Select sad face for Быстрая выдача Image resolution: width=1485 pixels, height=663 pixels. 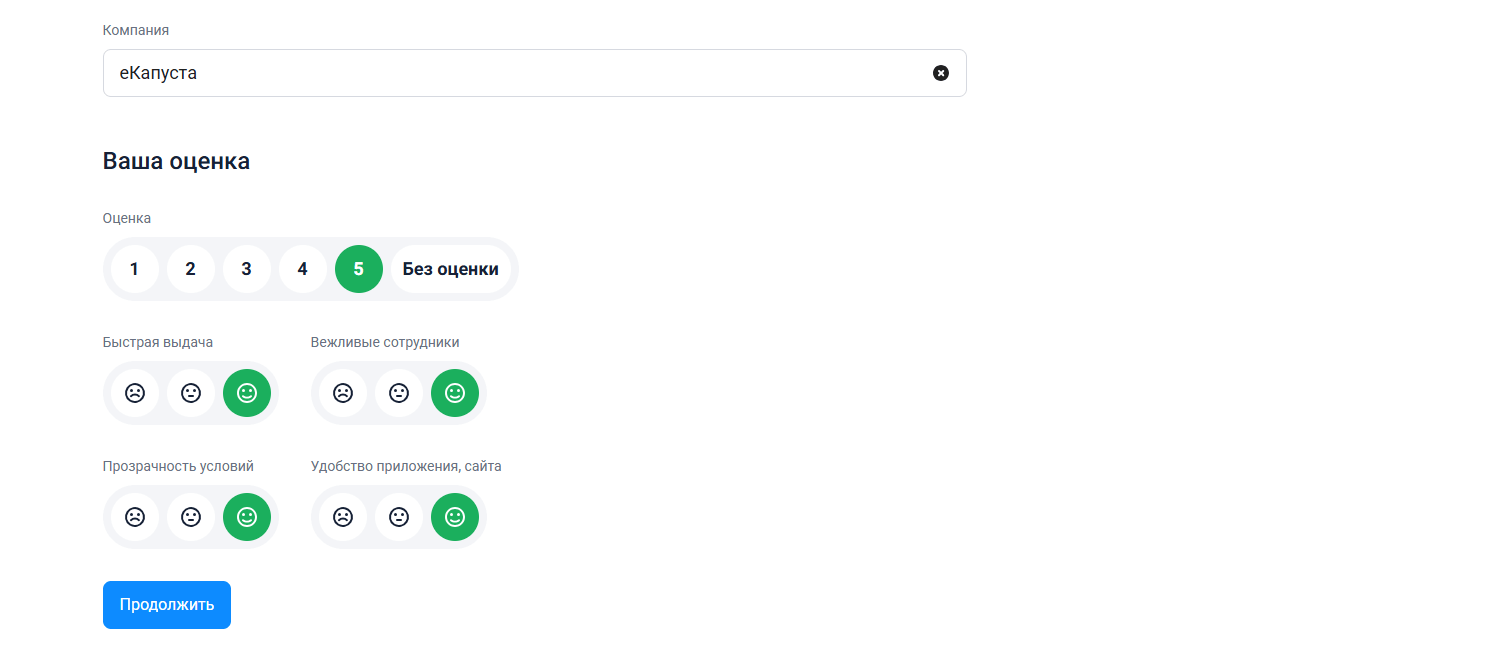point(135,393)
